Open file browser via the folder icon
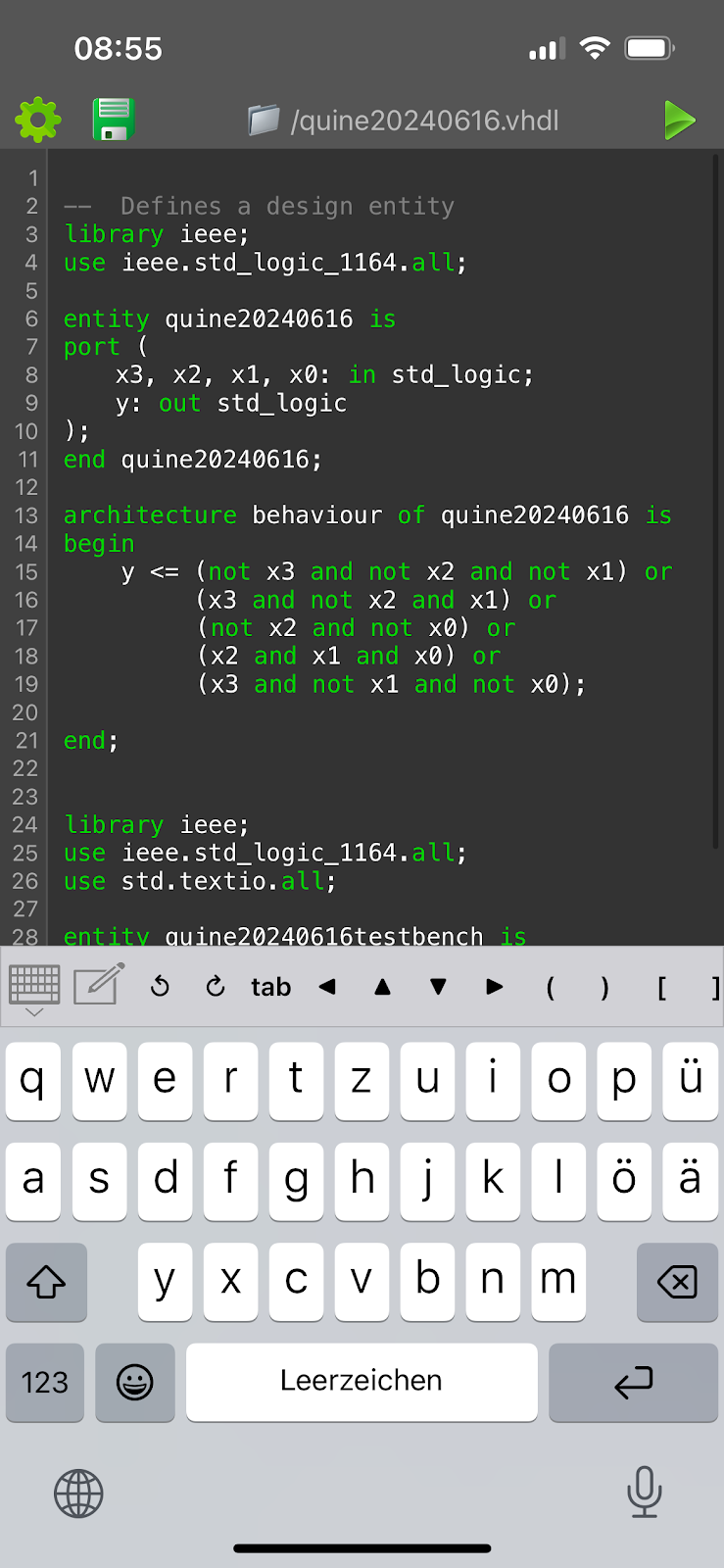 [x=264, y=121]
